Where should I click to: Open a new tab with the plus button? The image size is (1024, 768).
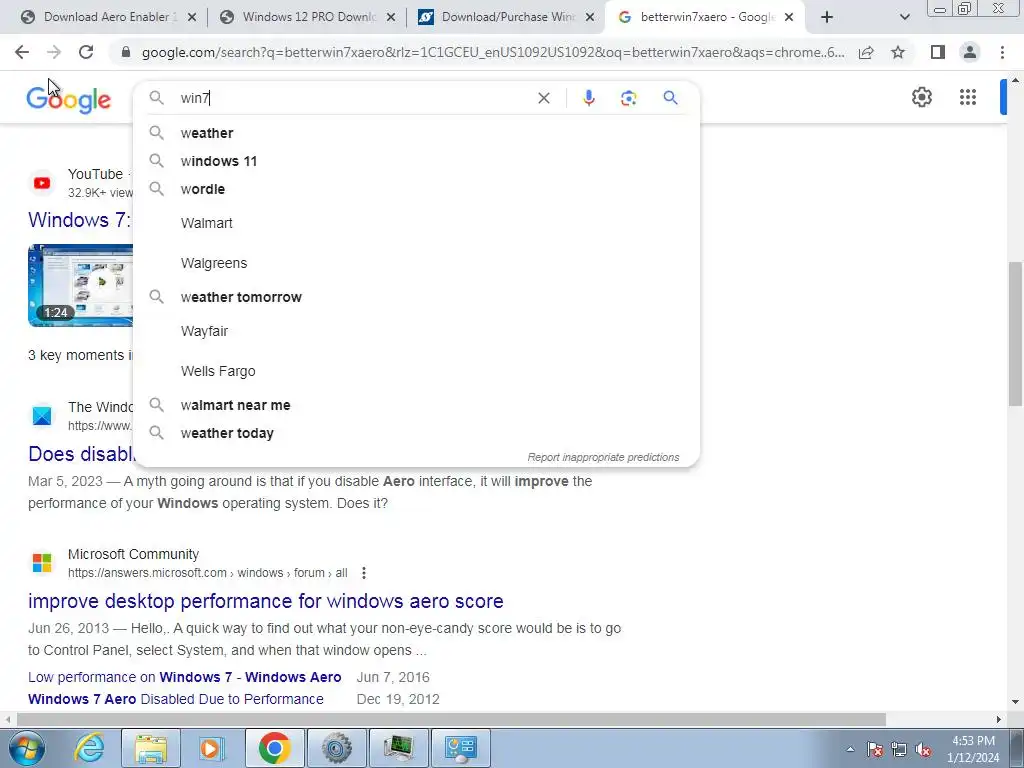coord(827,17)
